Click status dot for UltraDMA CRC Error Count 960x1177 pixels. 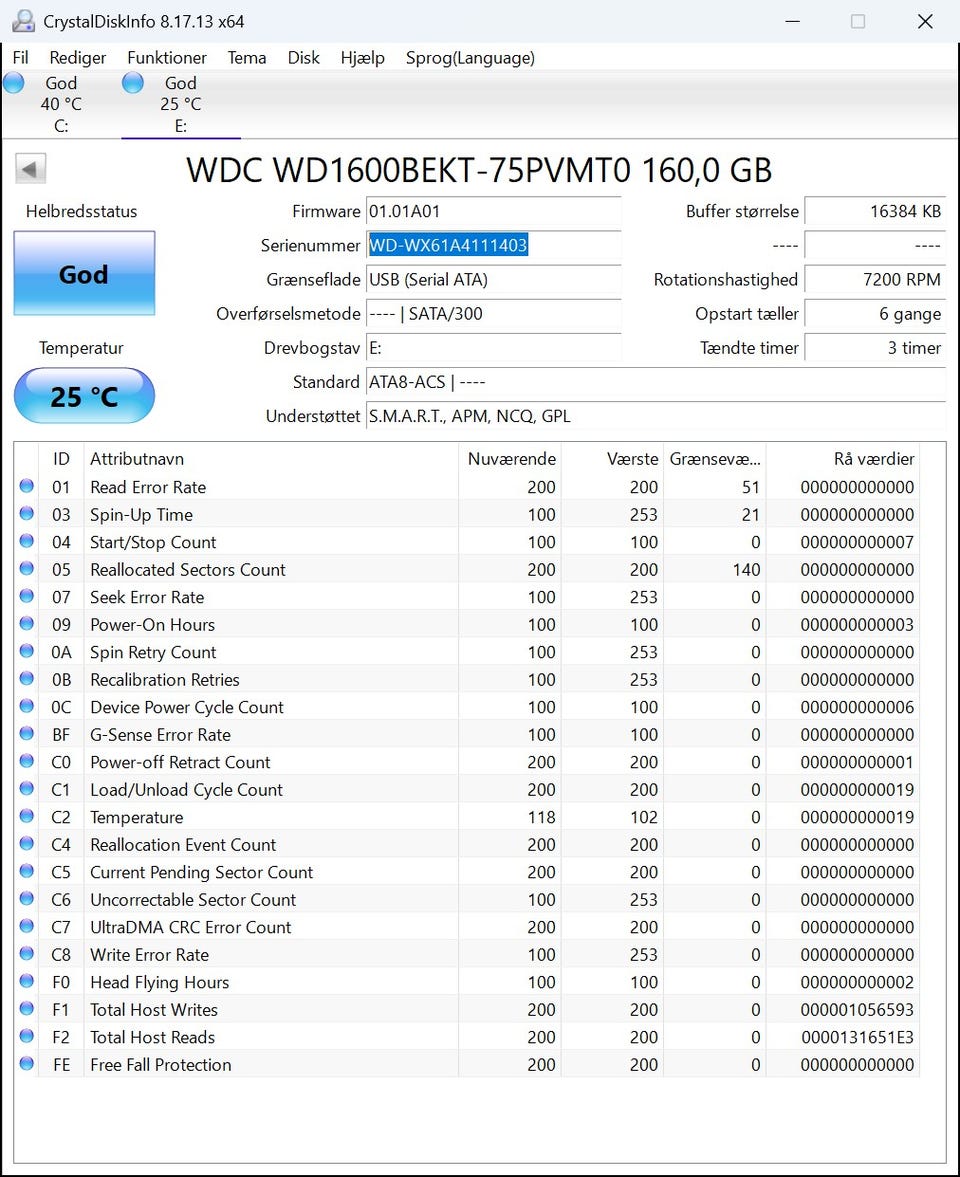(x=27, y=926)
